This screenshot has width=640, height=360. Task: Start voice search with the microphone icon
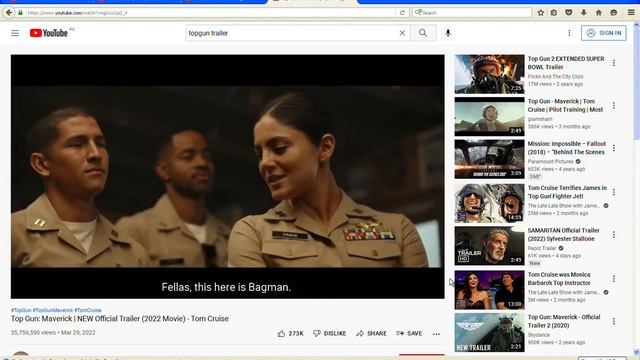448,33
